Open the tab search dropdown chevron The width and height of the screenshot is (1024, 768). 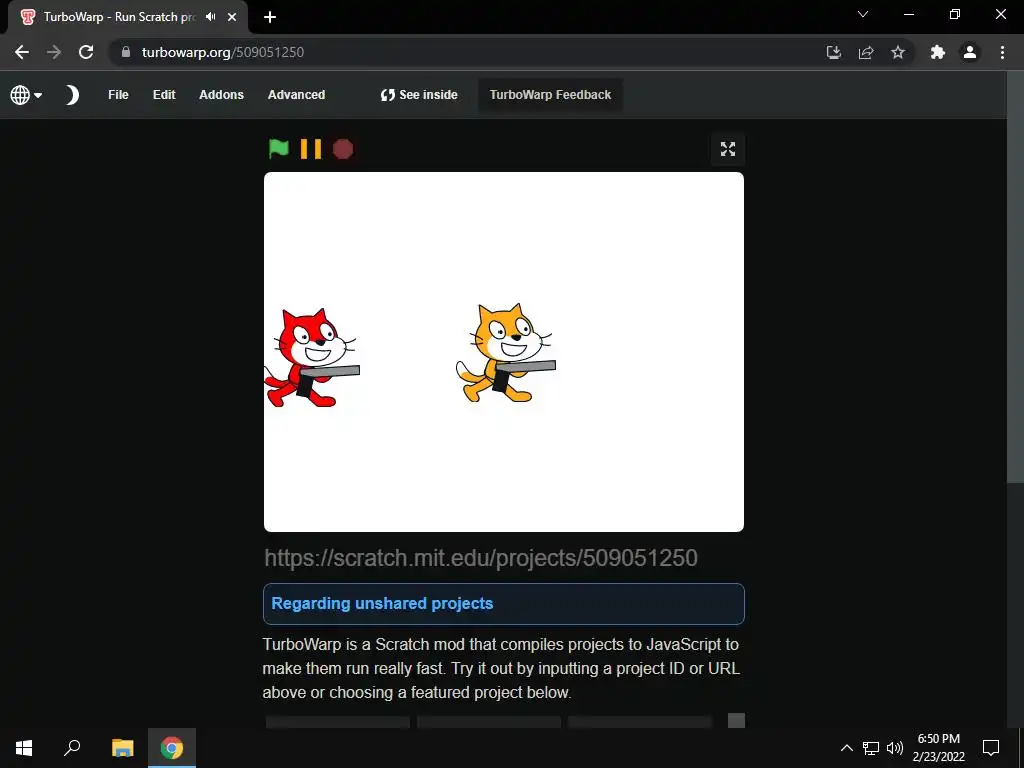click(863, 14)
